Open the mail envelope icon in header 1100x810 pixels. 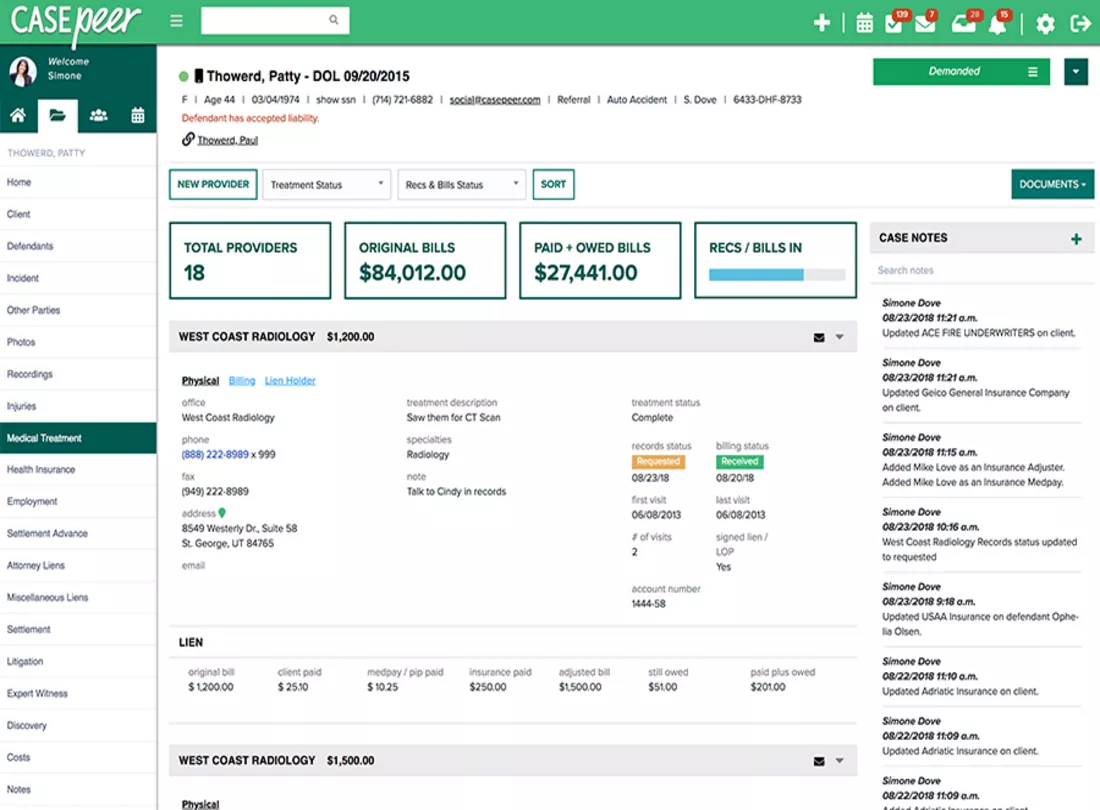click(925, 23)
